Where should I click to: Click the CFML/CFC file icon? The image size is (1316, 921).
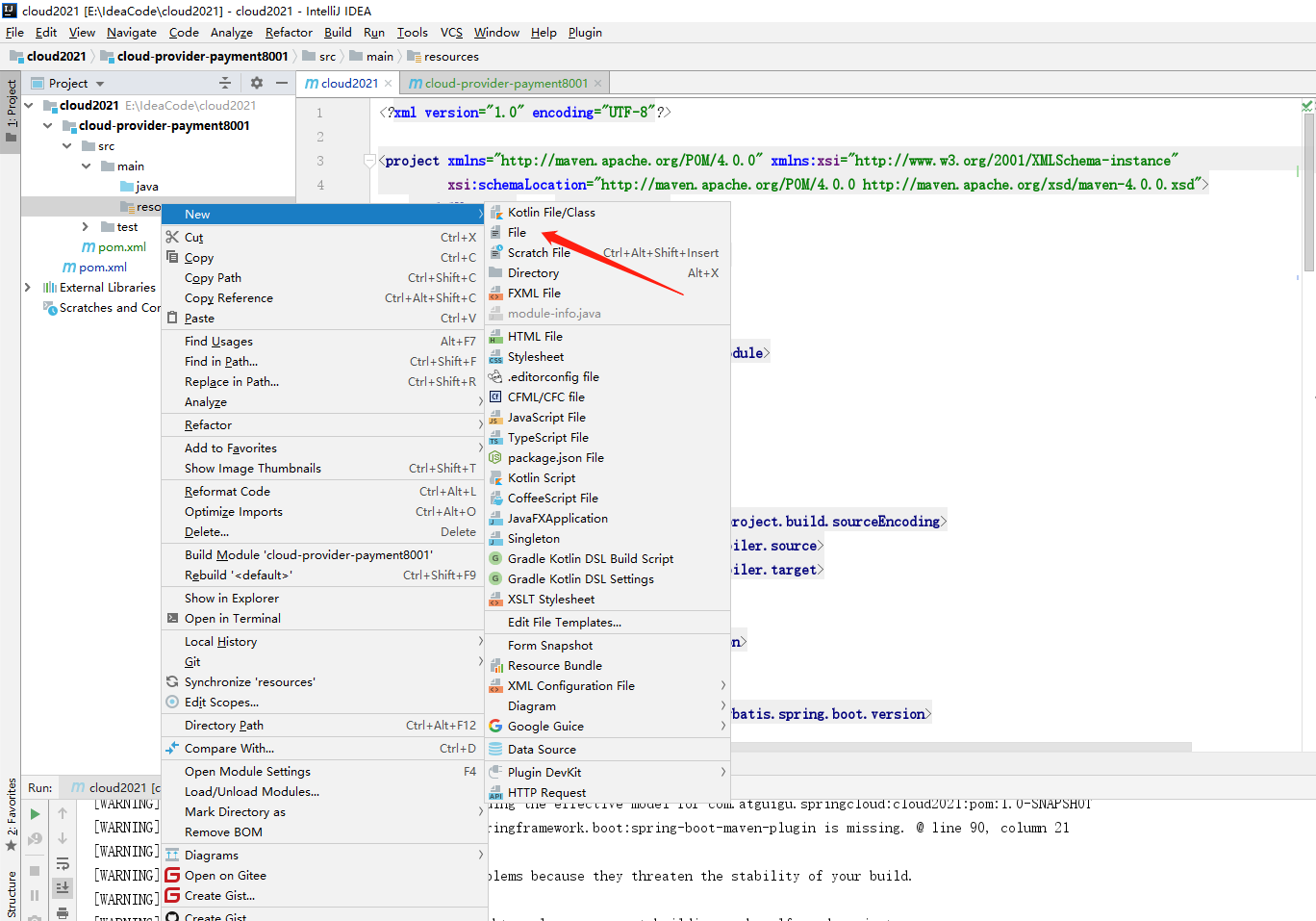[495, 397]
